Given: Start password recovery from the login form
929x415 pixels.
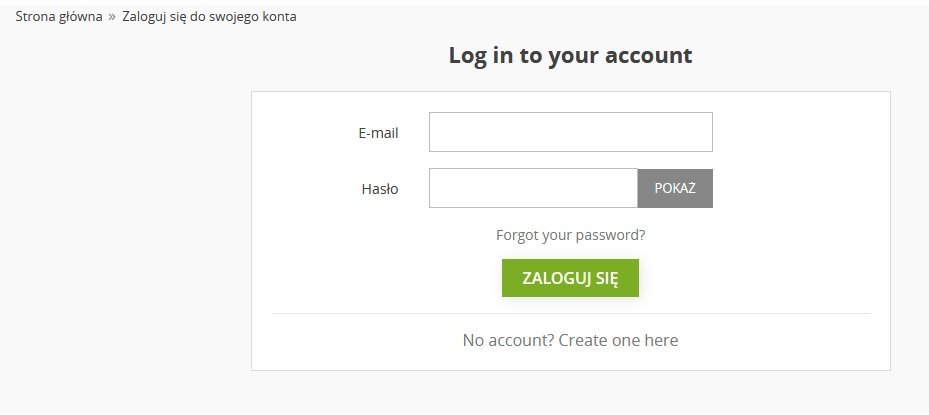Looking at the screenshot, I should 570,236.
